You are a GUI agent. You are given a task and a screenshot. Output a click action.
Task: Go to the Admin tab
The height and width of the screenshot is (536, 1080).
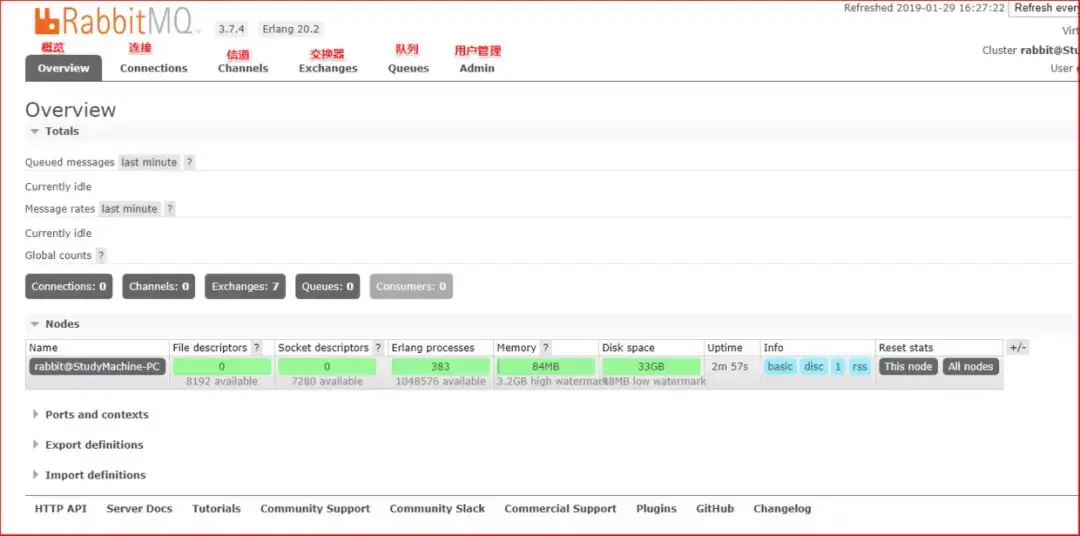[477, 68]
